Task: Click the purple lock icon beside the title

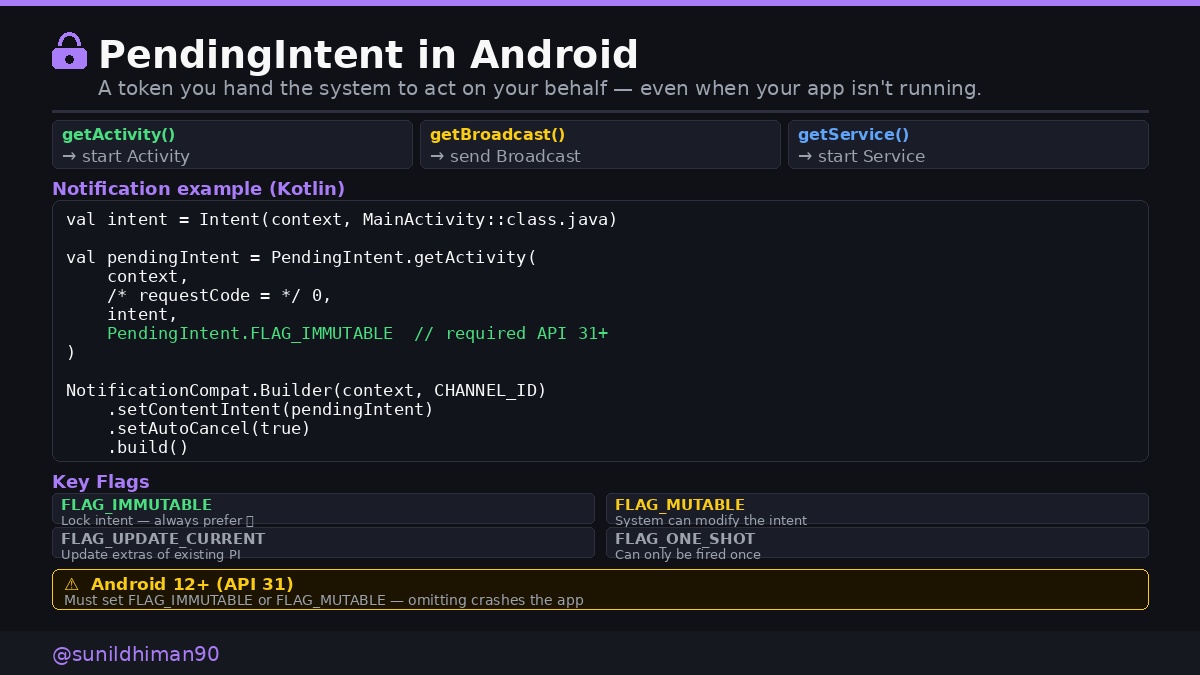Action: point(69,51)
